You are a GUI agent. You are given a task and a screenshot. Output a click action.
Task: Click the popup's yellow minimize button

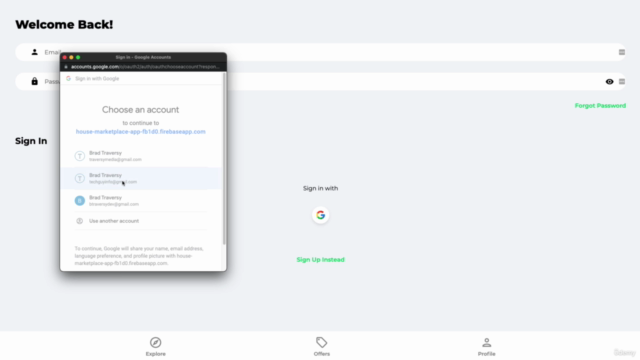(x=71, y=57)
